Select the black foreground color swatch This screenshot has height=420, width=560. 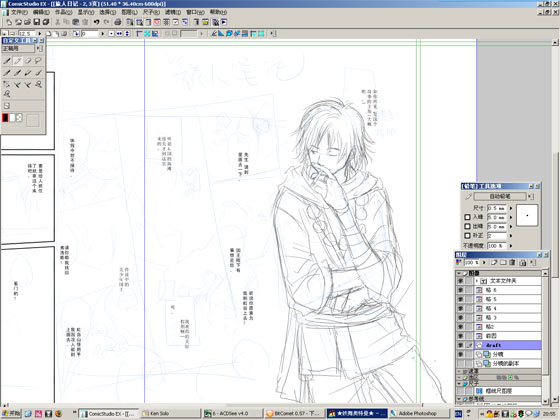5,118
